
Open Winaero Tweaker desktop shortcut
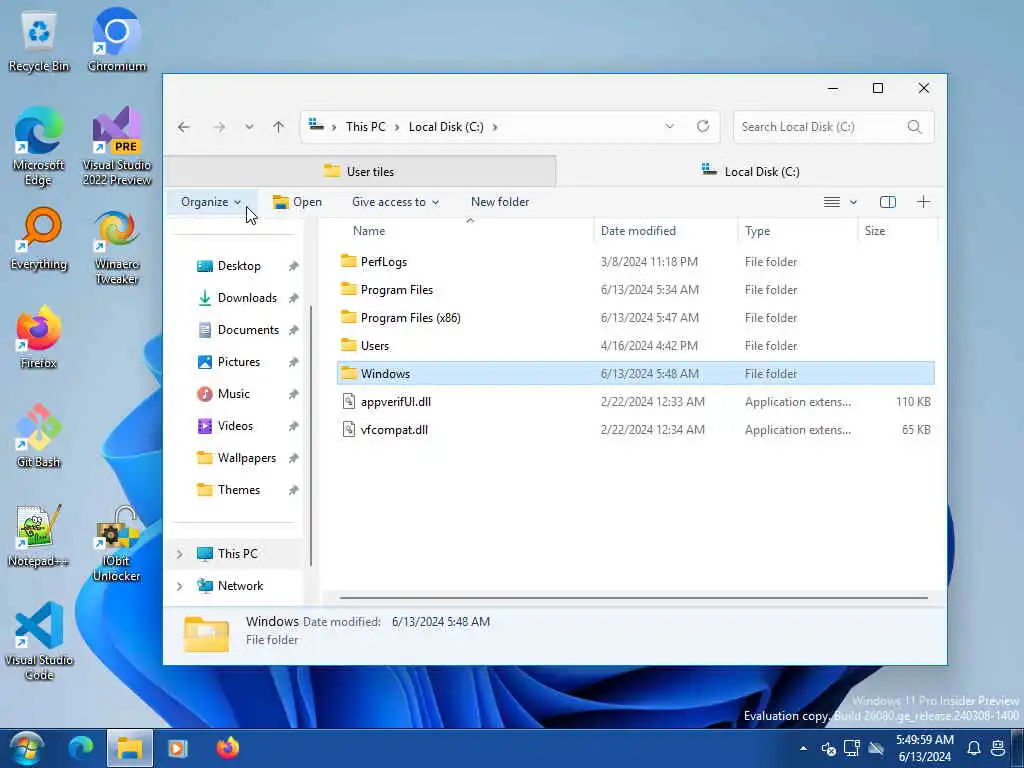point(117,248)
